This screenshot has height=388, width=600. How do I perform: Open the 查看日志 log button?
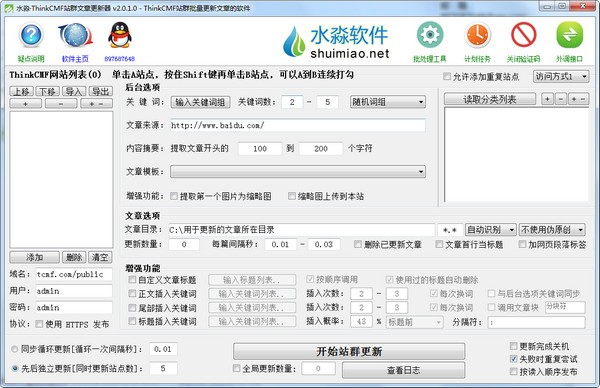pyautogui.click(x=403, y=370)
